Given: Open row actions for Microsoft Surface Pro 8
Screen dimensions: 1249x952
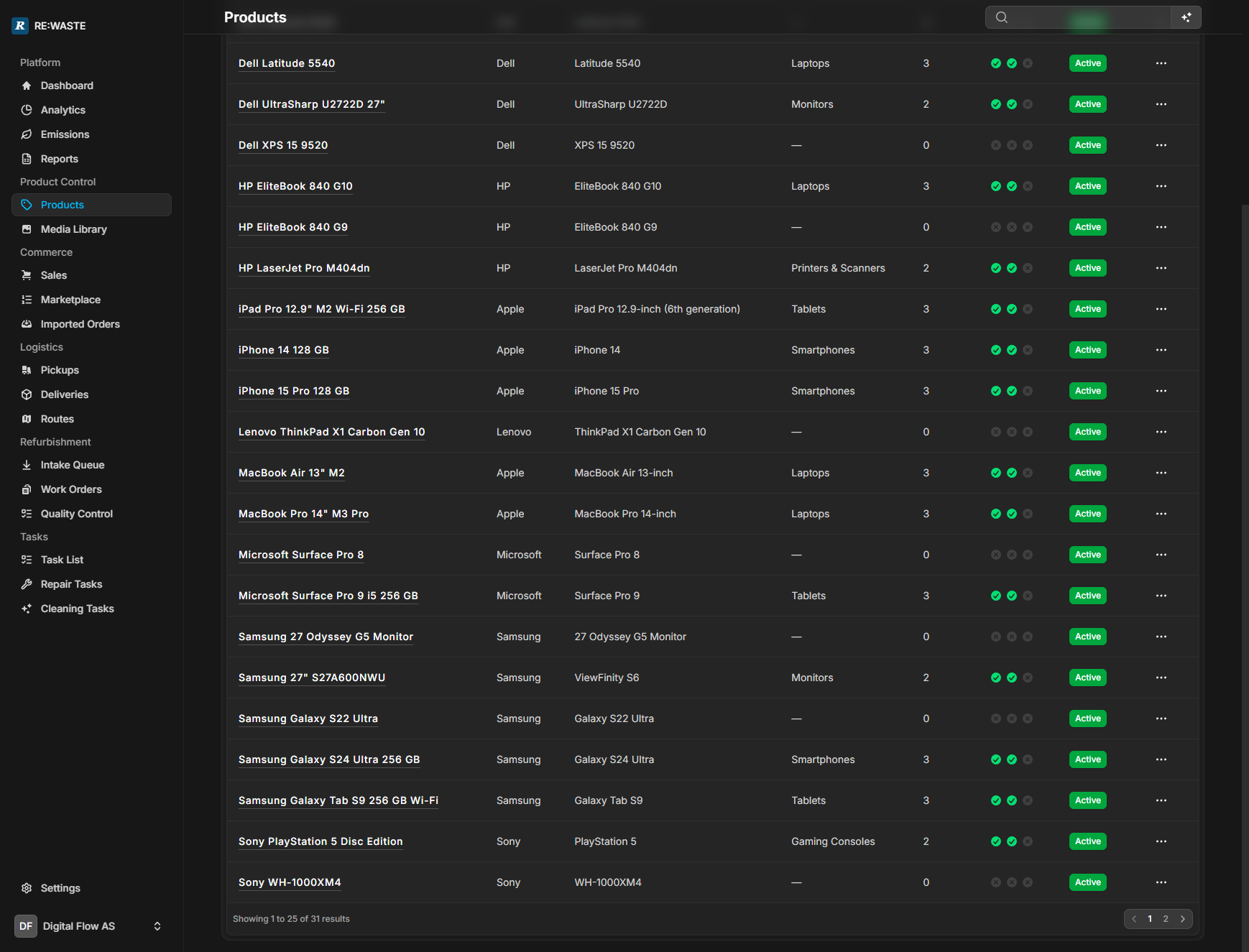Looking at the screenshot, I should (1161, 555).
